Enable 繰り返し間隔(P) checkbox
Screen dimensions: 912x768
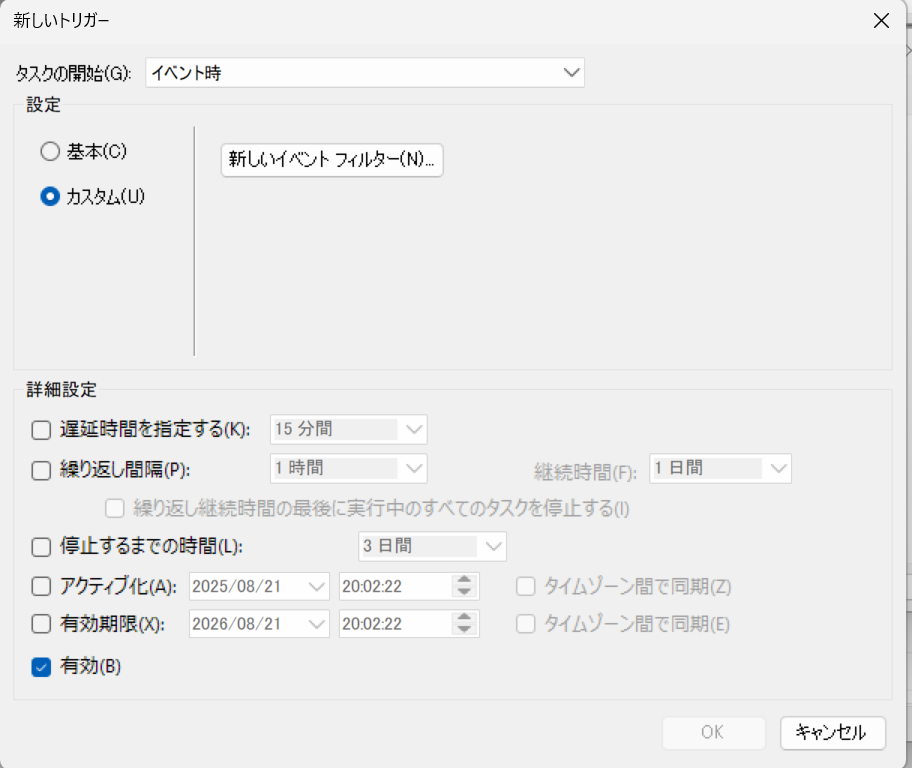[x=41, y=470]
